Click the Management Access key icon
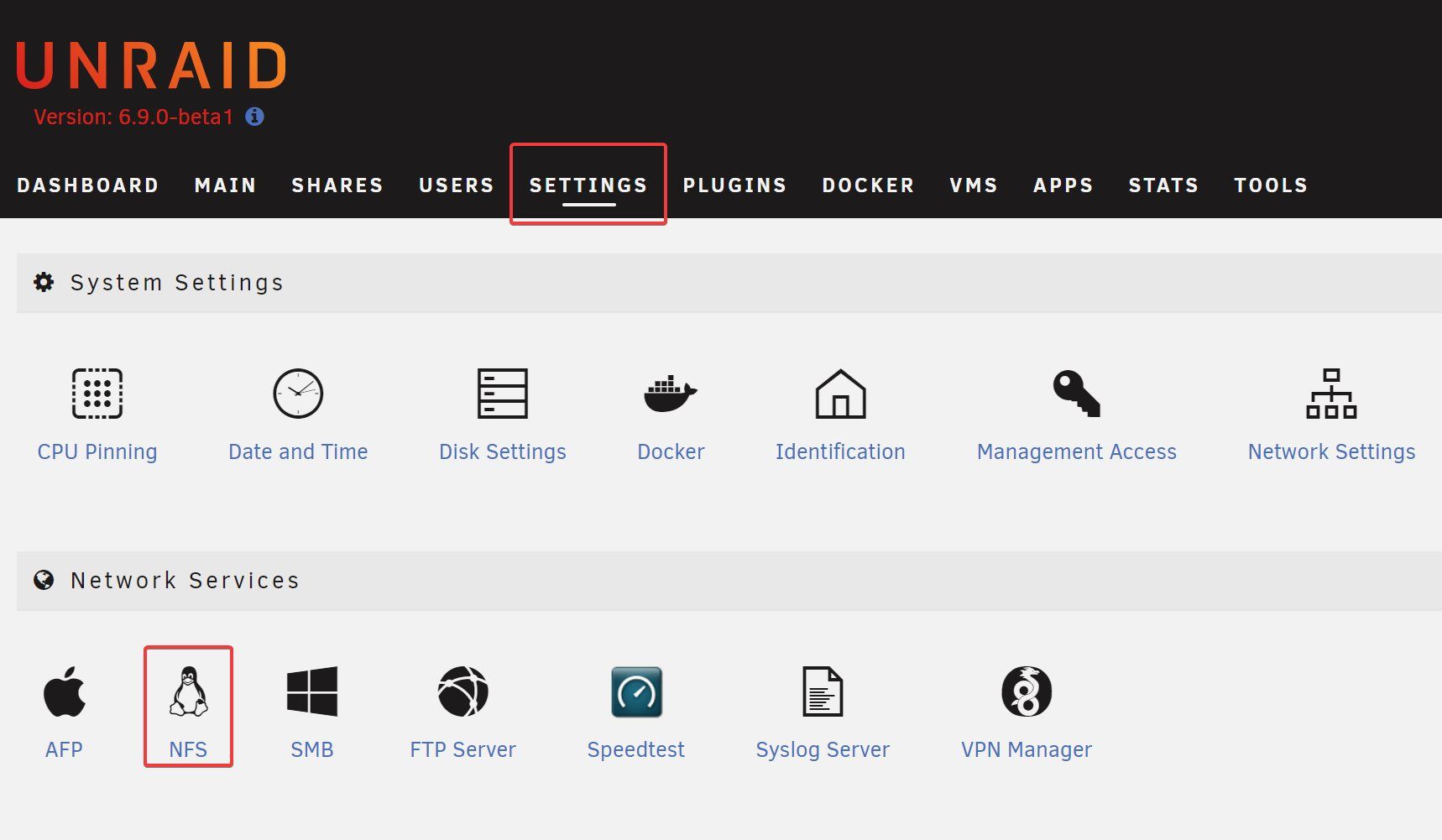Screen dimensions: 1442x840 [x=1077, y=393]
